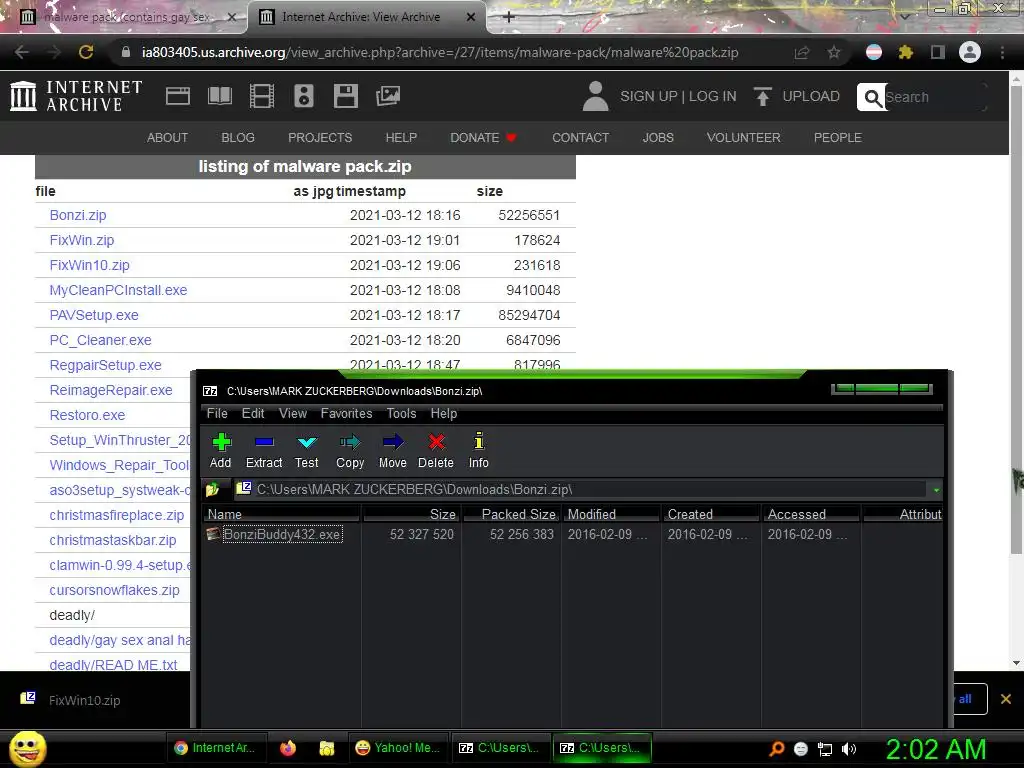Image resolution: width=1024 pixels, height=768 pixels.
Task: Open the browser profile avatar
Action: pyautogui.click(x=970, y=52)
